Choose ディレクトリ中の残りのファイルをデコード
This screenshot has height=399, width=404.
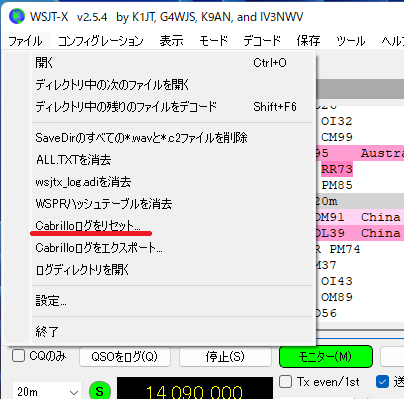172,107
